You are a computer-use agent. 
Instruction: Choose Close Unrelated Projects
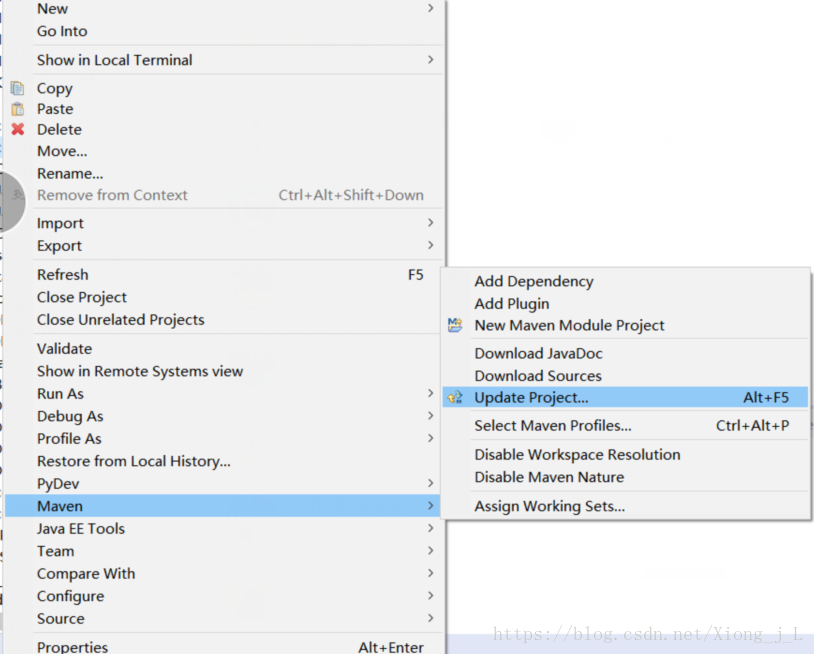[x=225, y=320]
